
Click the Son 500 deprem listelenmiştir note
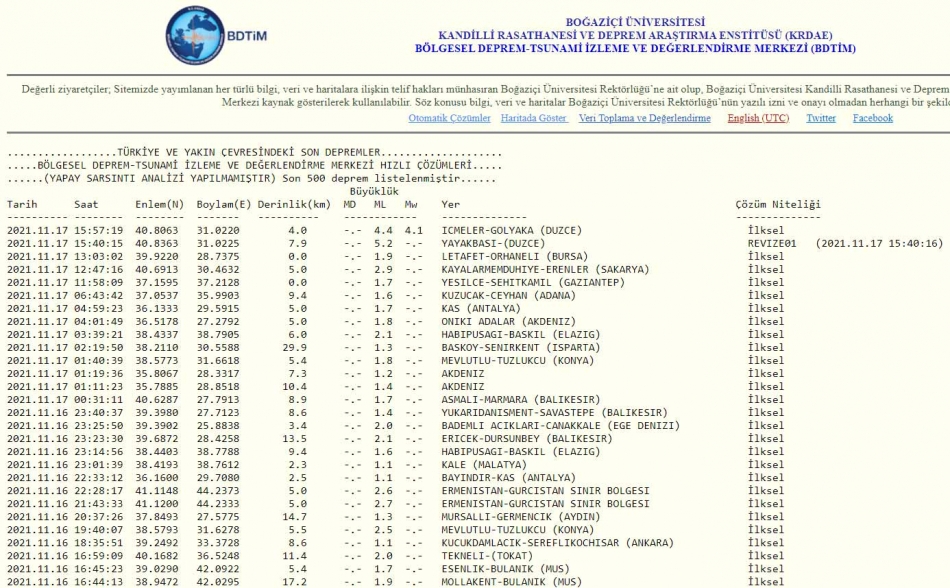[371, 179]
